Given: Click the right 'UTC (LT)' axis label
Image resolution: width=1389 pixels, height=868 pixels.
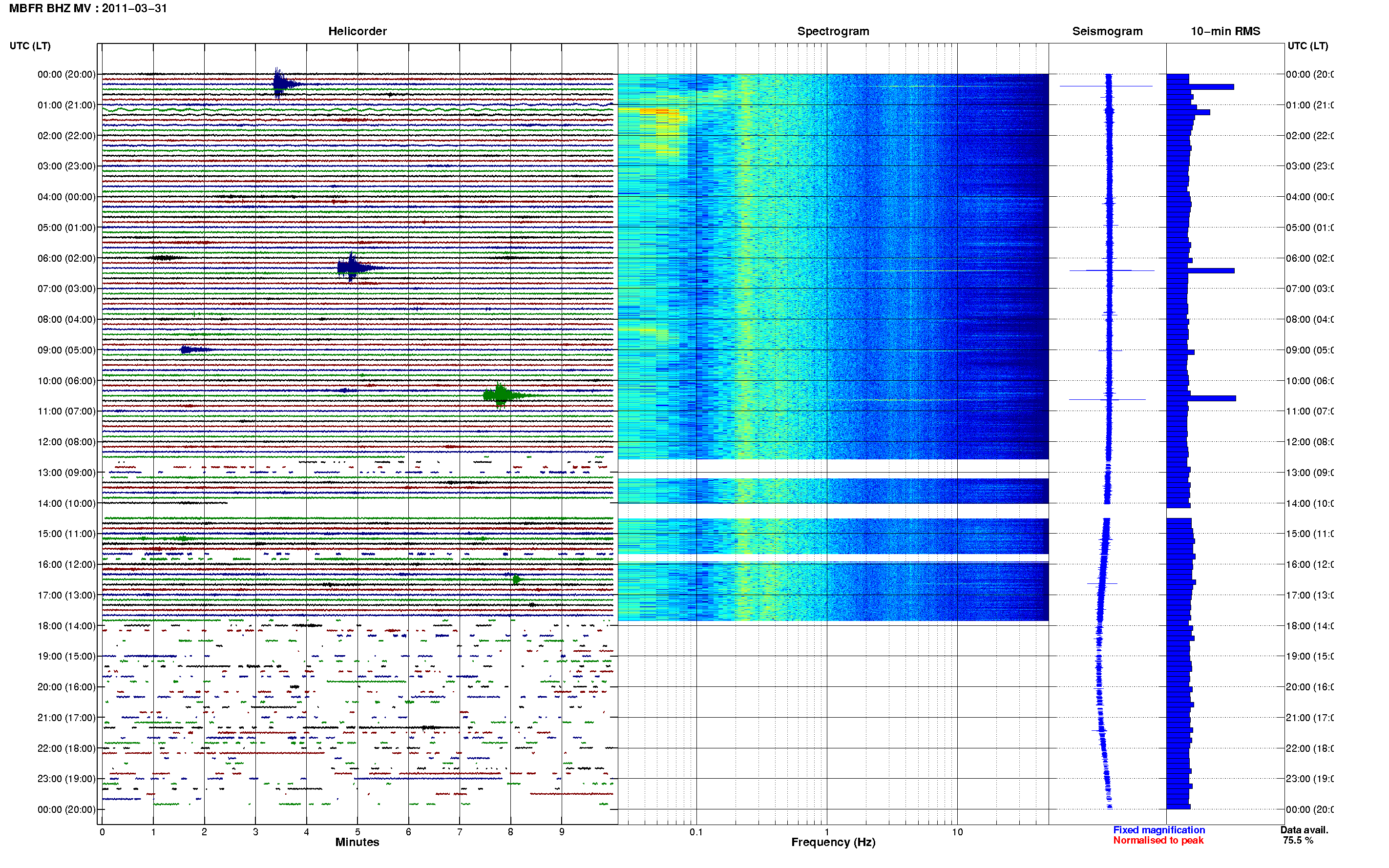Looking at the screenshot, I should [1307, 45].
